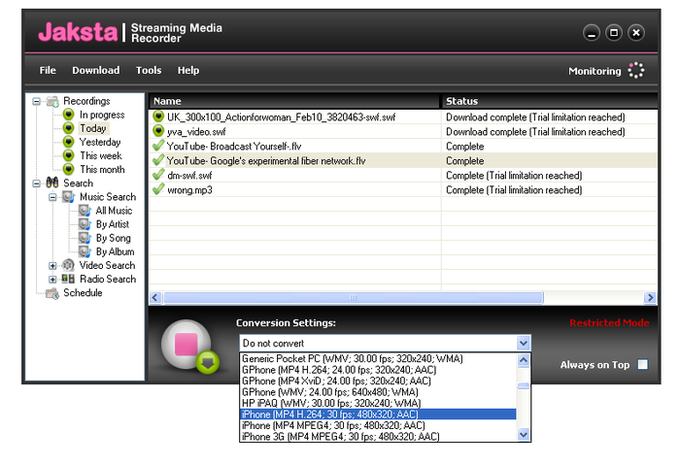Enable the Always on Top checkbox
The height and width of the screenshot is (465, 680).
coord(643,364)
